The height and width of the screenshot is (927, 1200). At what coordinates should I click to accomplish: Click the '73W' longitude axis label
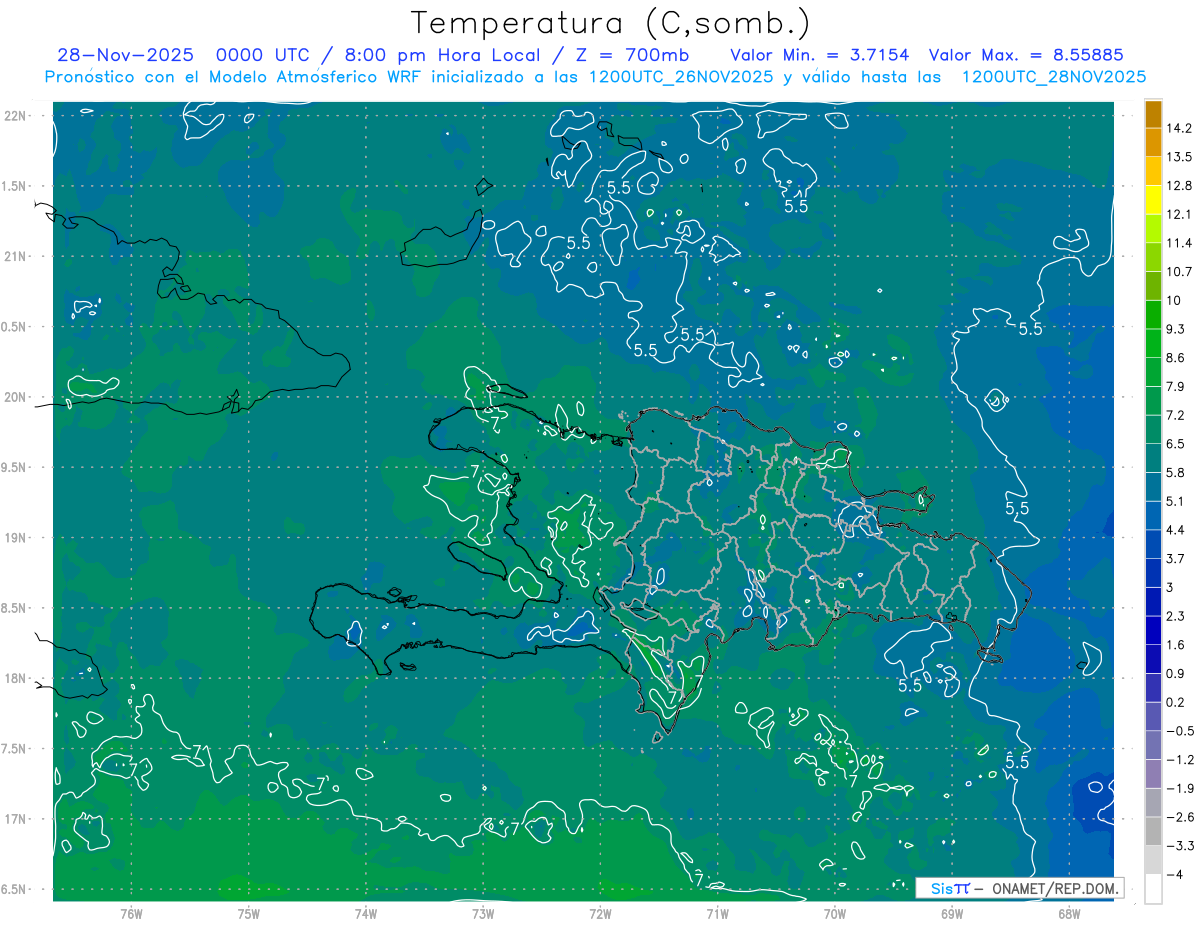tap(483, 914)
